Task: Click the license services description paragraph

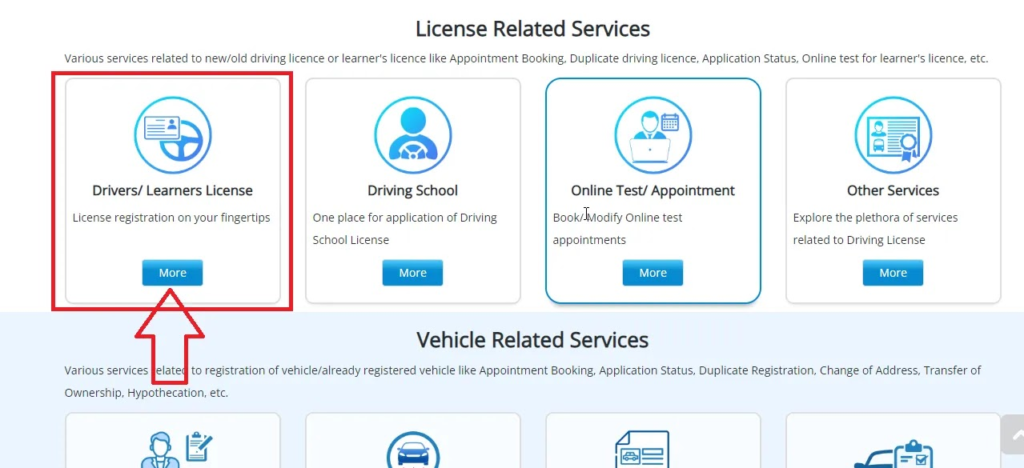Action: 526,58
